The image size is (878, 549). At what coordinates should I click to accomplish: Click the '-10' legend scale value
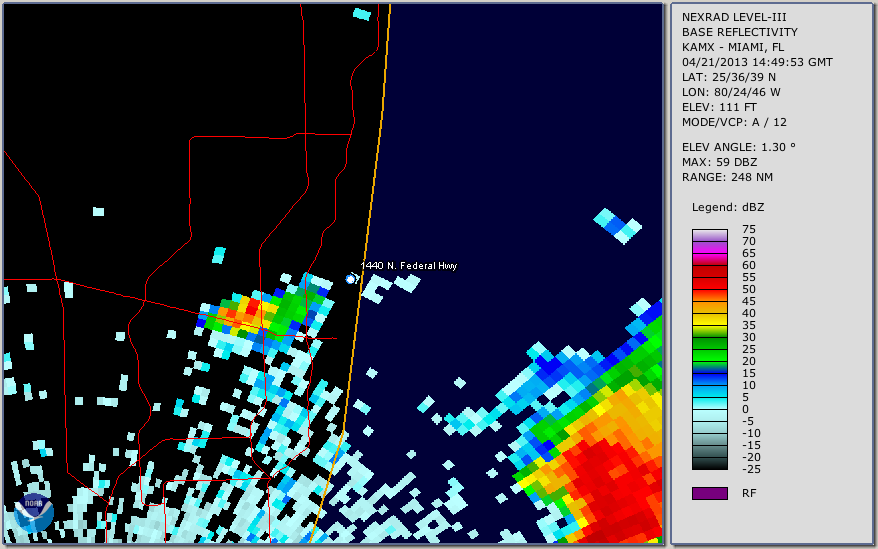(x=751, y=433)
